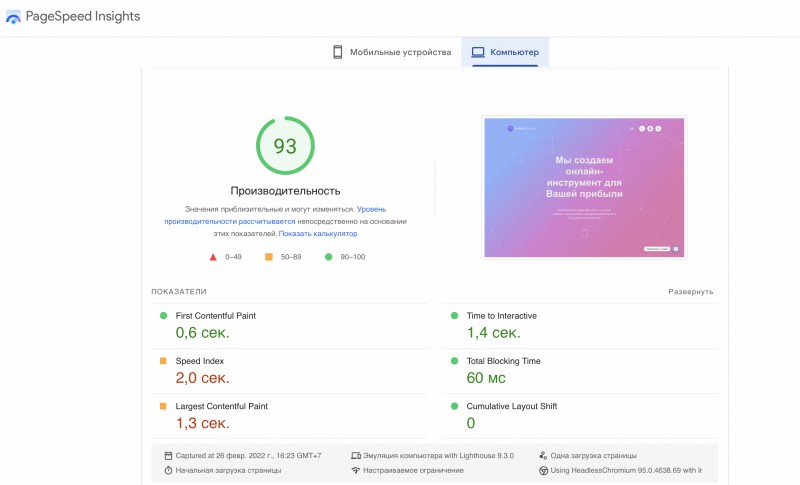
Task: Click the Speed Index metric label
Action: [x=200, y=361]
